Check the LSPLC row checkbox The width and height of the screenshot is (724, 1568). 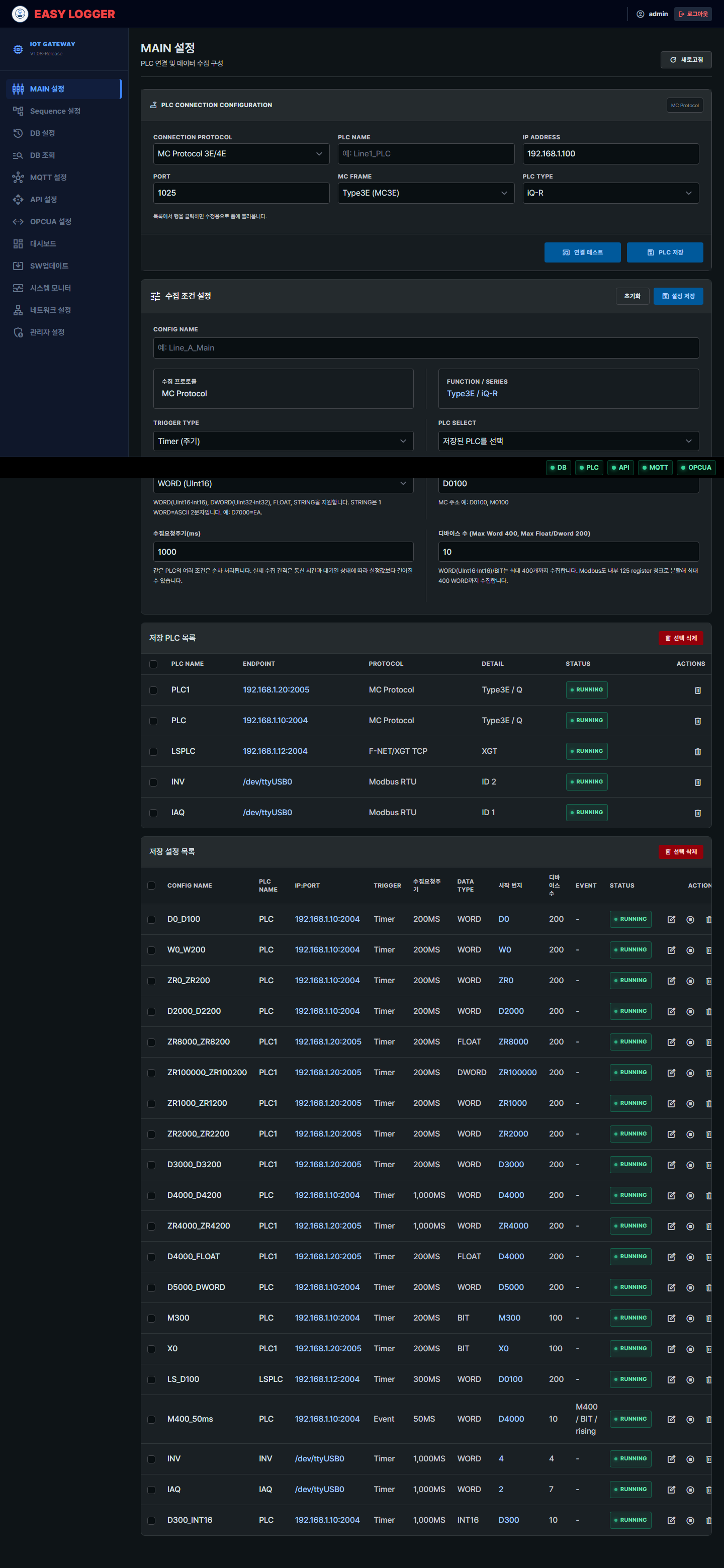pos(153,752)
